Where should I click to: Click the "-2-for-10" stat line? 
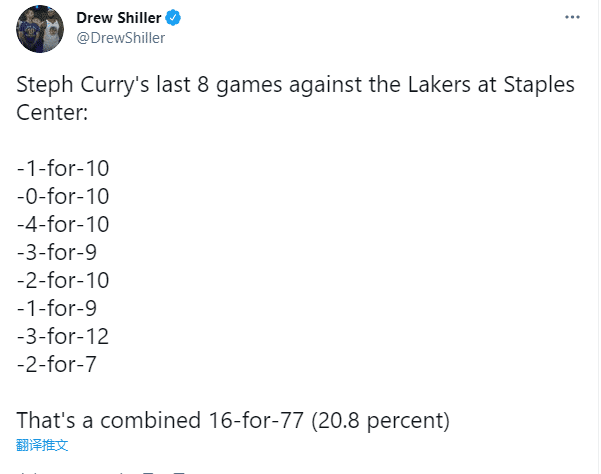click(x=63, y=280)
